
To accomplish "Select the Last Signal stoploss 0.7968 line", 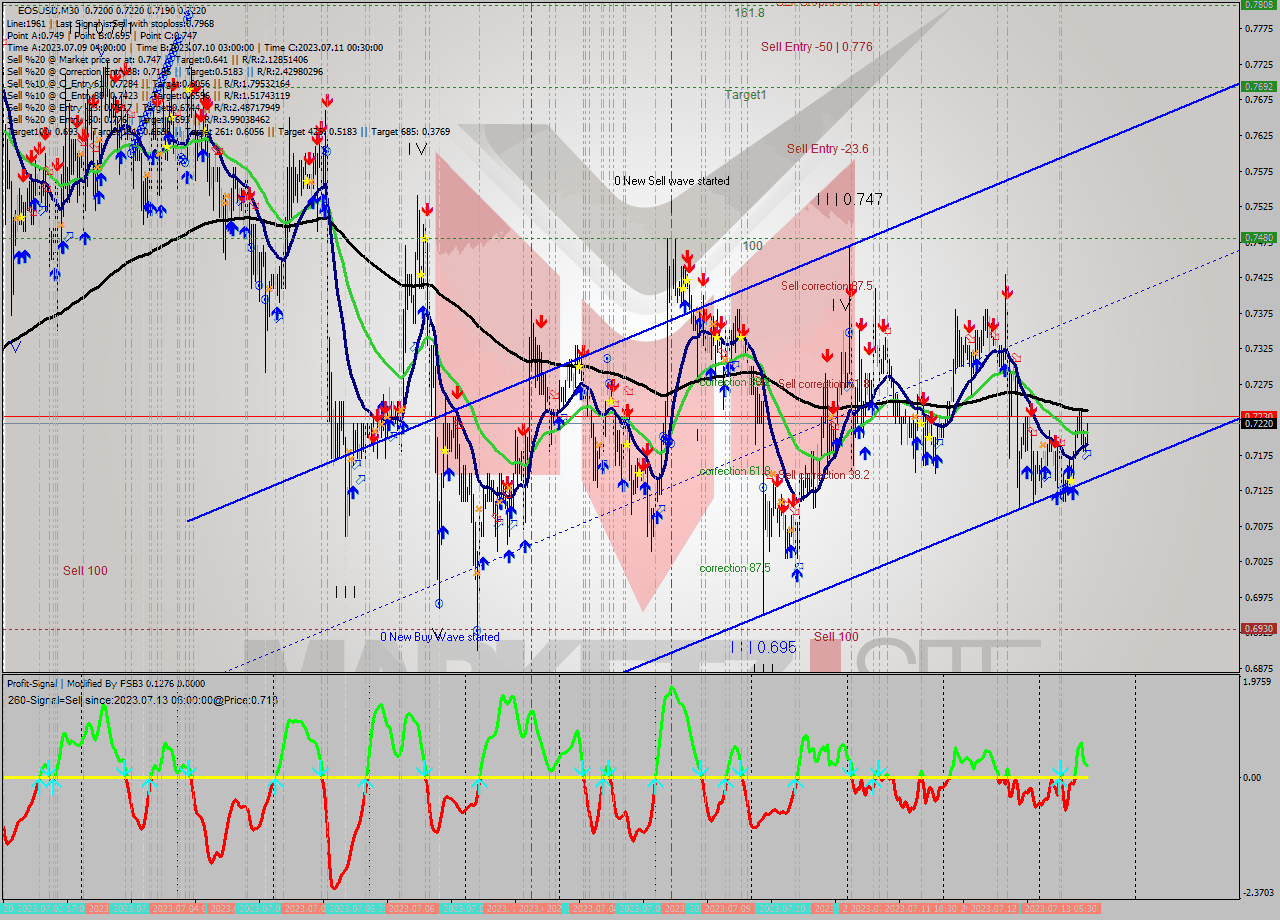I will 110,22.
